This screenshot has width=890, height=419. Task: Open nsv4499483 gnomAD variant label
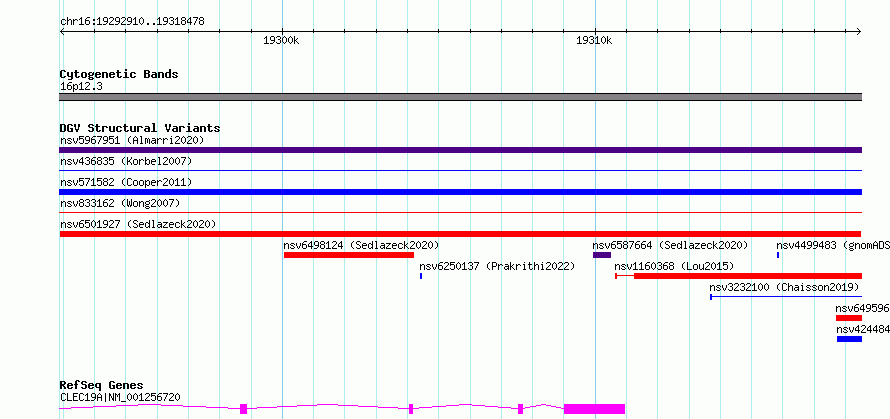833,245
